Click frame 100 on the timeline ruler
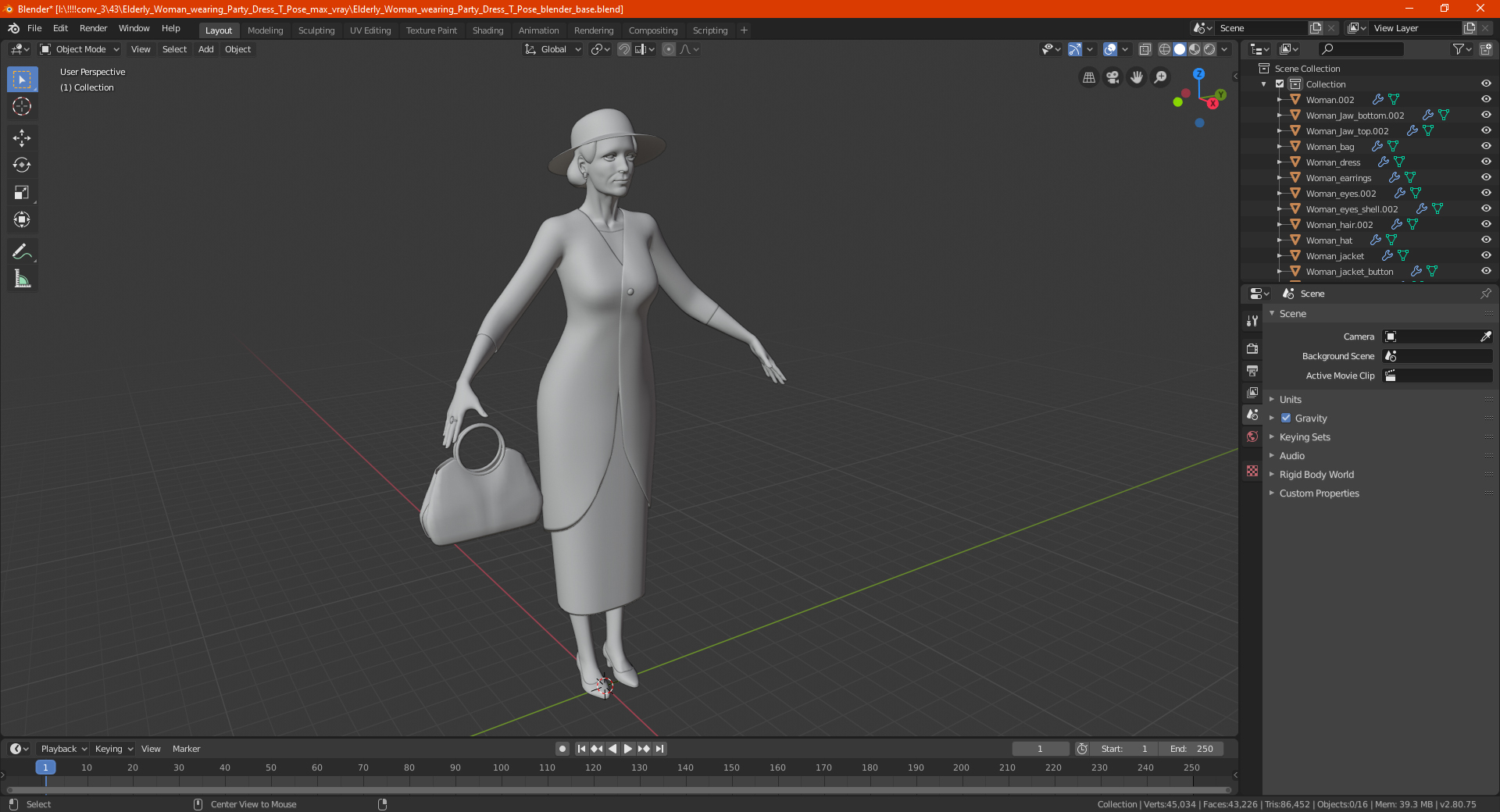1500x812 pixels. coord(501,767)
